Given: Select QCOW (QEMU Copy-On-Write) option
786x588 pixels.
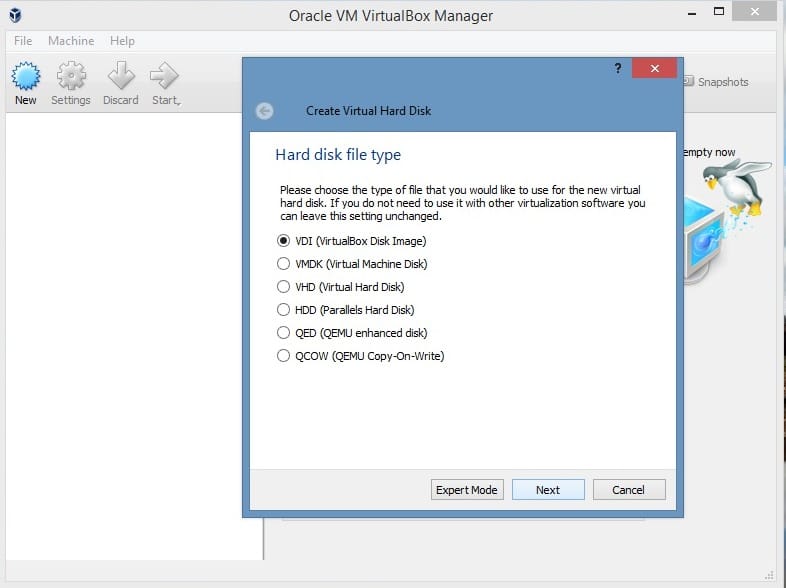Looking at the screenshot, I should pos(284,356).
